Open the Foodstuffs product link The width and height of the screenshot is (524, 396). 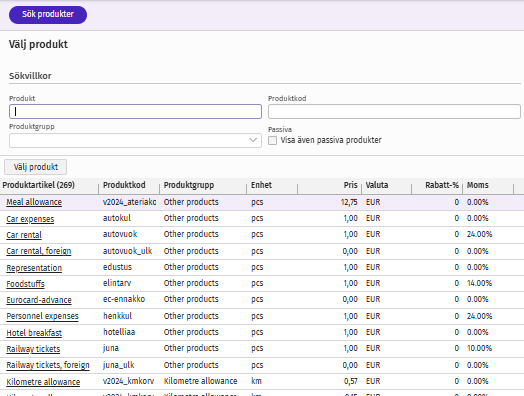point(25,284)
